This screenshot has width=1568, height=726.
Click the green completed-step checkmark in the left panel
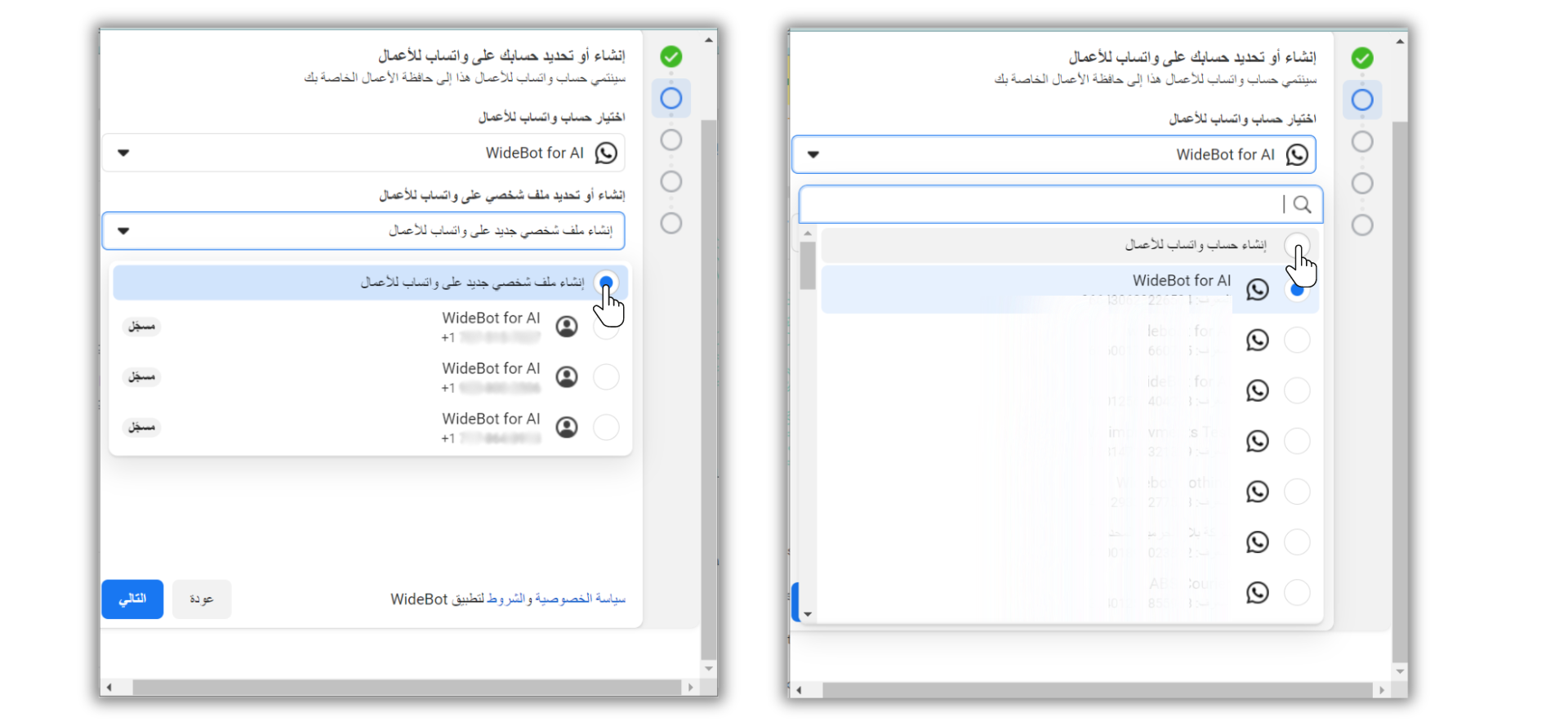[x=671, y=56]
